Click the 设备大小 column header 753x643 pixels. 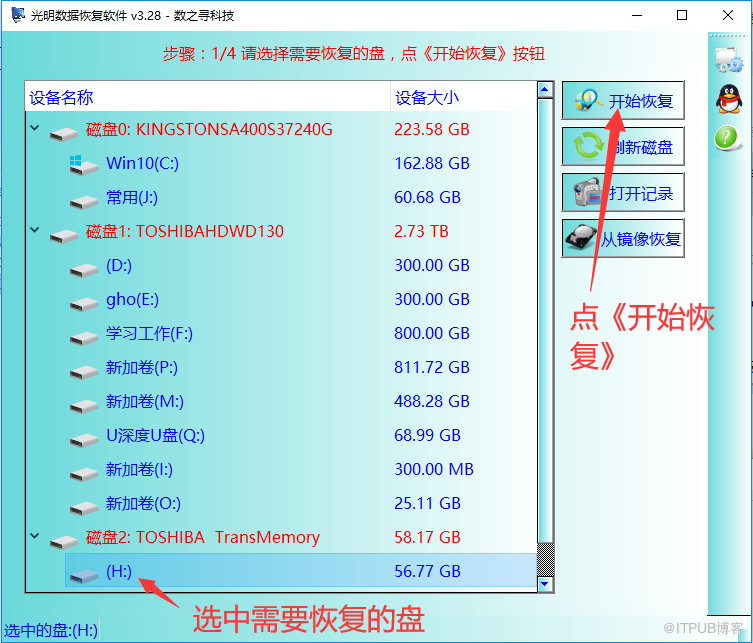click(x=463, y=97)
